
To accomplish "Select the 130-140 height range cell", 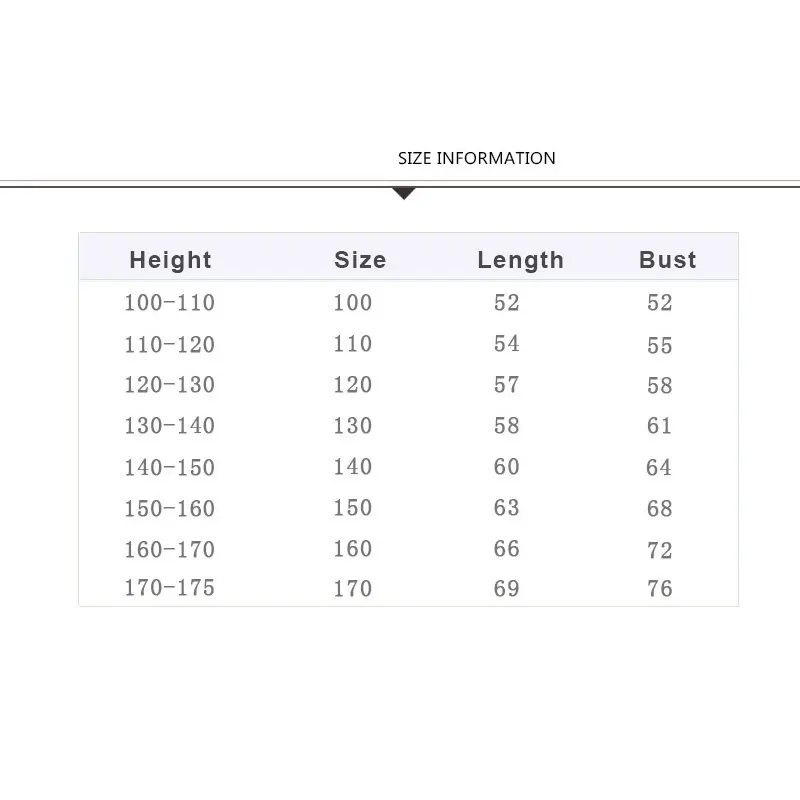I will click(169, 426).
